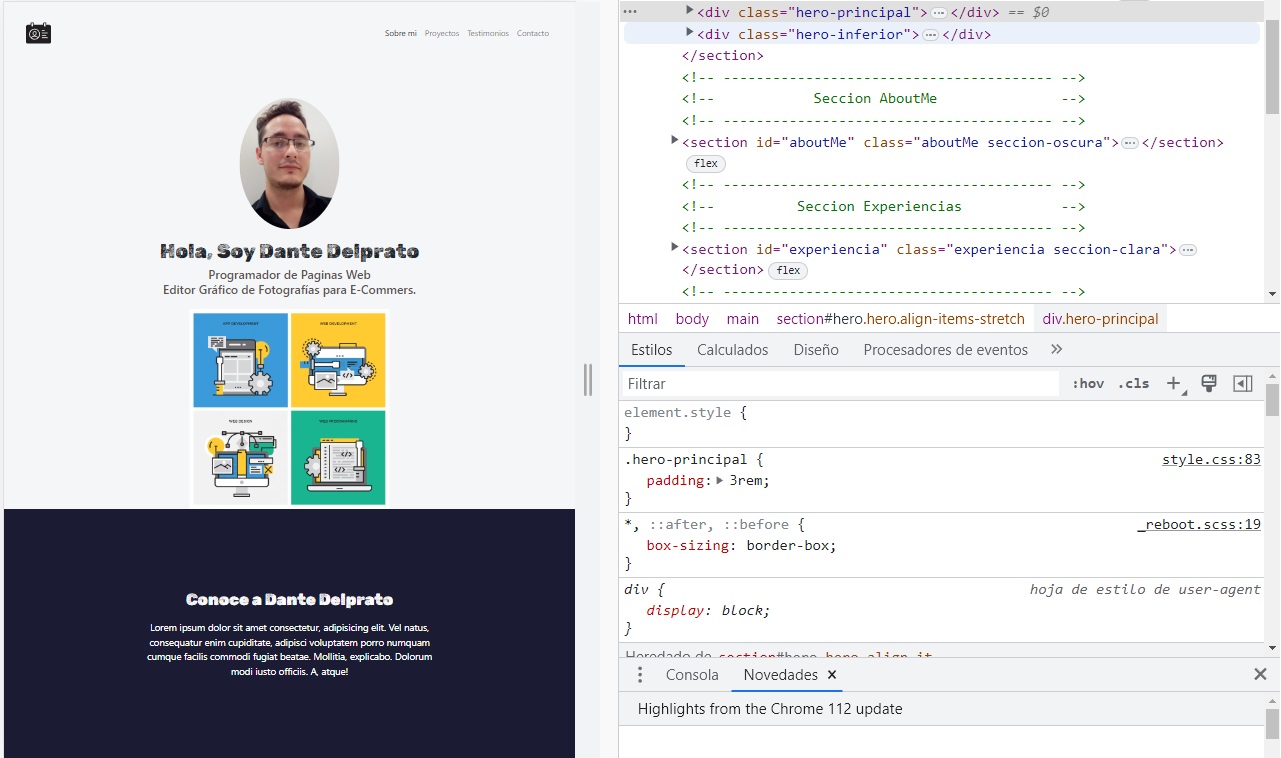Close the bottom drawer panel
This screenshot has height=758, width=1281.
[x=1260, y=675]
